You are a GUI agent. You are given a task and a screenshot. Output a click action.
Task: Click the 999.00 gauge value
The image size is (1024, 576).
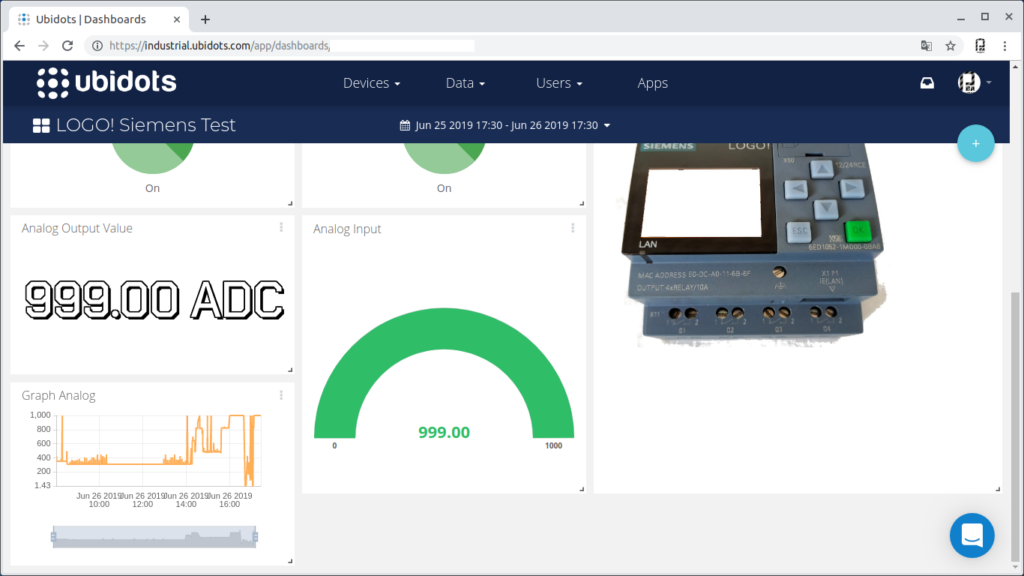[444, 432]
